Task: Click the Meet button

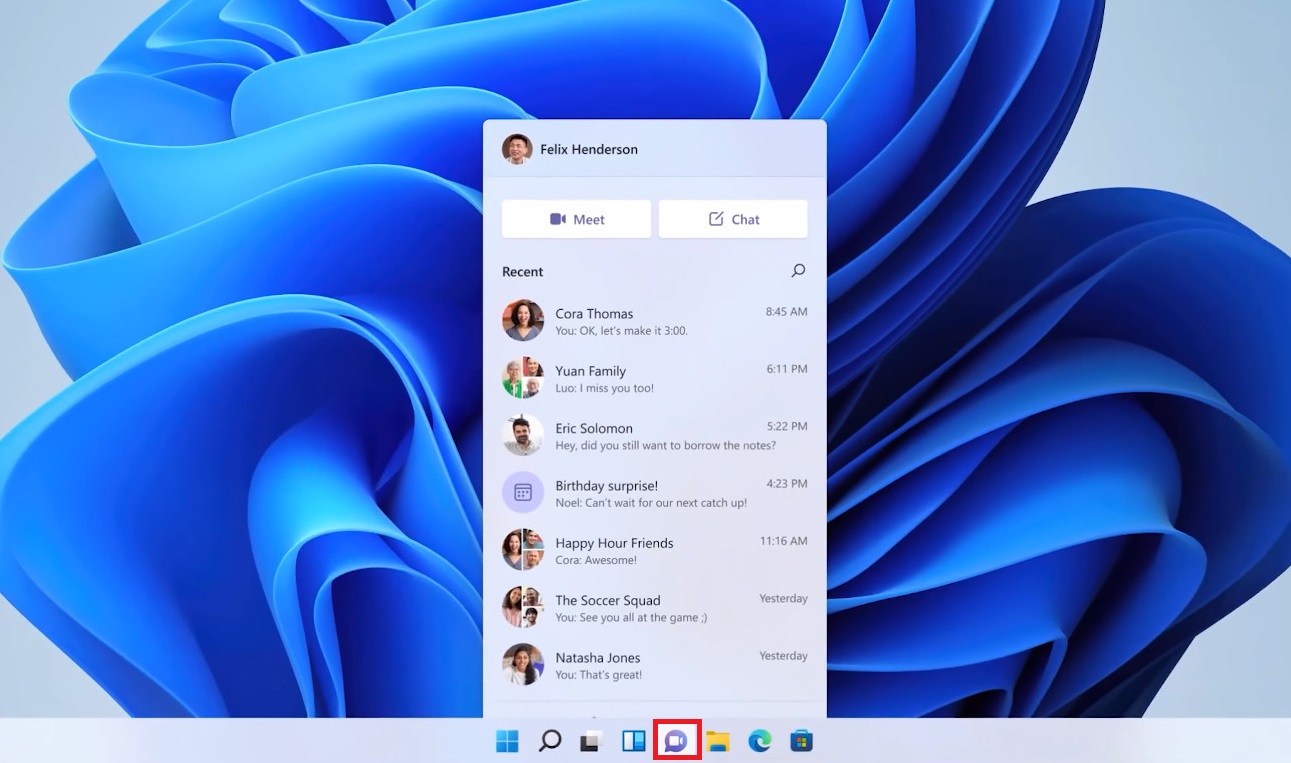Action: pos(576,219)
